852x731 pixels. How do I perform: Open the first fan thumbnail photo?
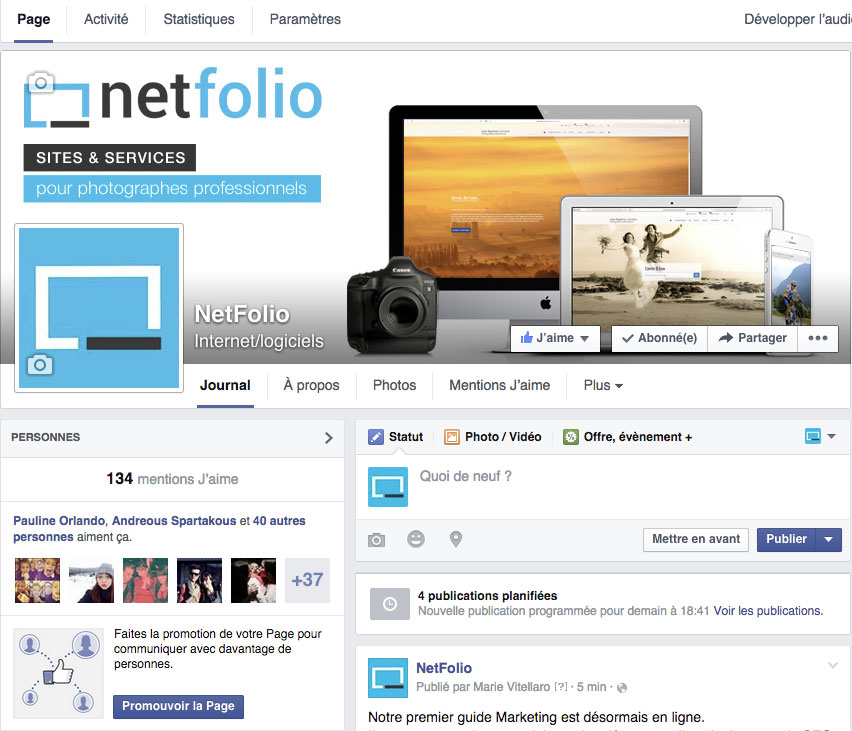click(x=37, y=580)
